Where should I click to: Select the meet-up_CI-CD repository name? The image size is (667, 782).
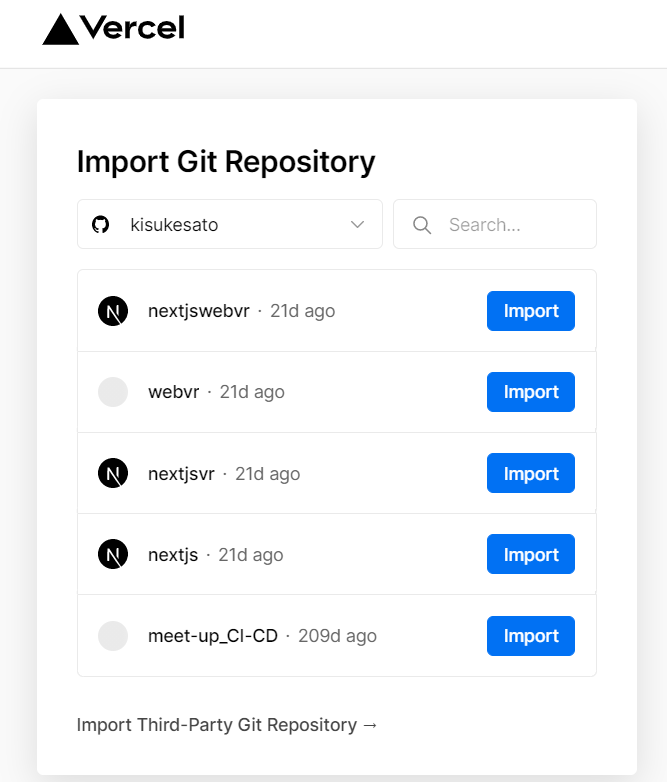(x=213, y=636)
